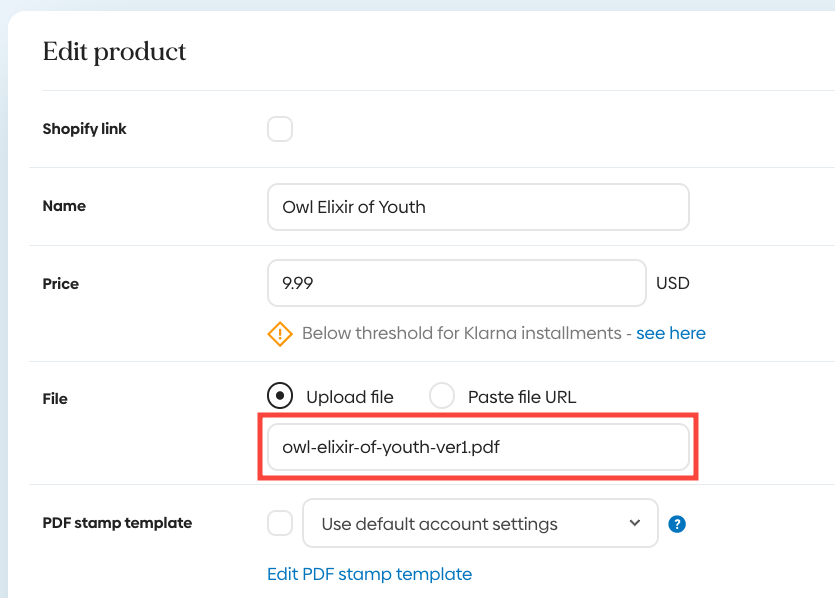The image size is (835, 598).
Task: Click the Price row label
Action: coord(61,284)
